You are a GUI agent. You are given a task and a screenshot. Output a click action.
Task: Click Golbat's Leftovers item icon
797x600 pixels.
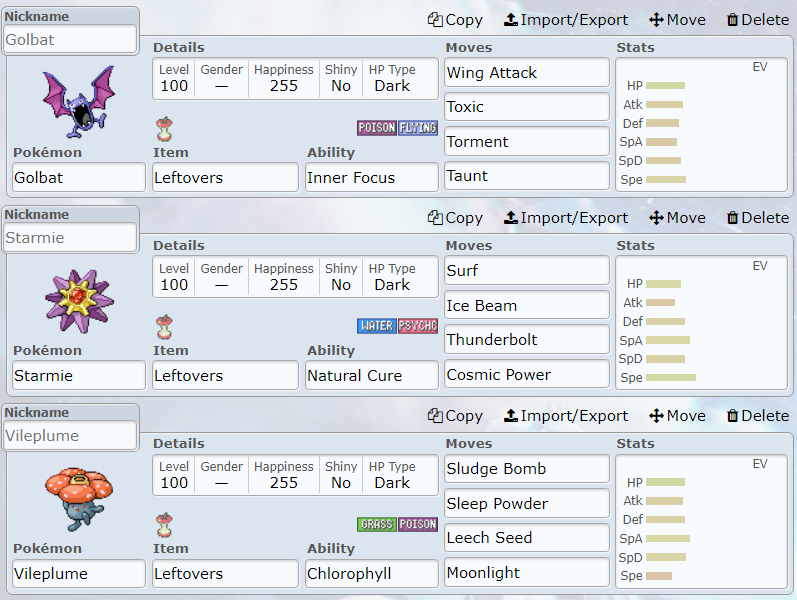pos(164,129)
